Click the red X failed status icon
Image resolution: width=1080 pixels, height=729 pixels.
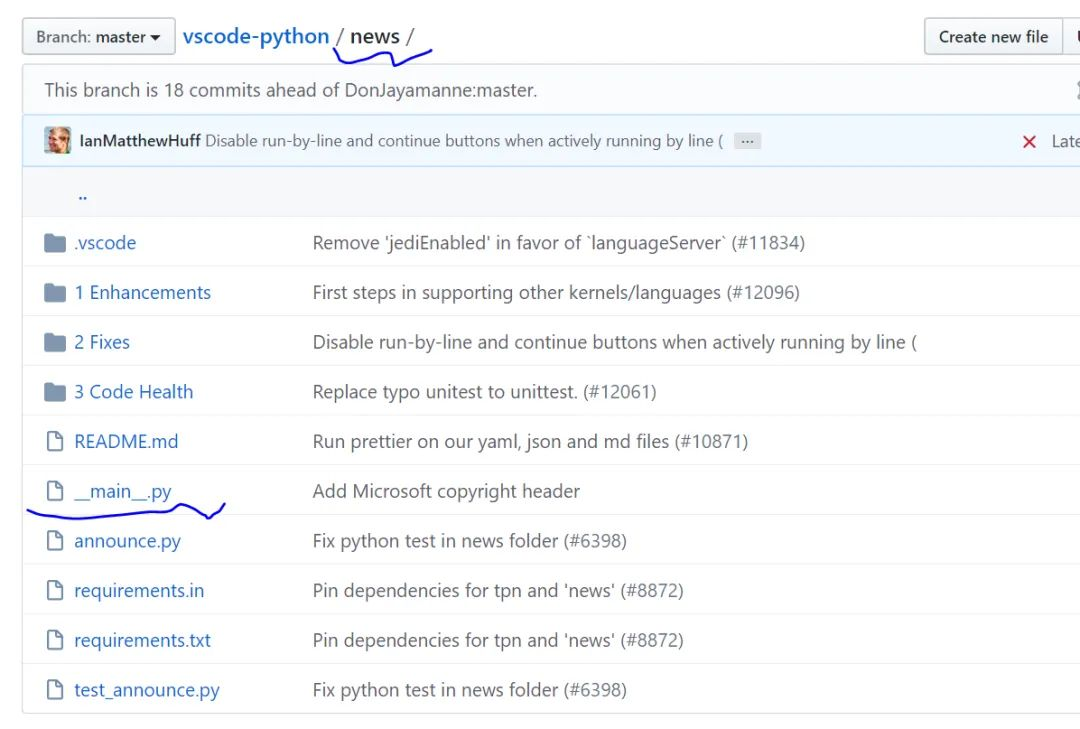point(1029,141)
